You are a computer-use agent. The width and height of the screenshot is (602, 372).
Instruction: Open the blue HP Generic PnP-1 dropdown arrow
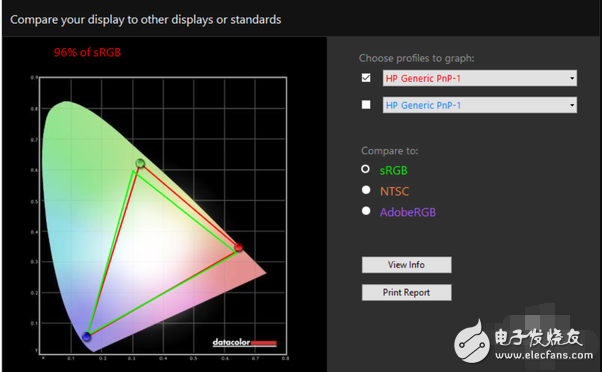(572, 105)
